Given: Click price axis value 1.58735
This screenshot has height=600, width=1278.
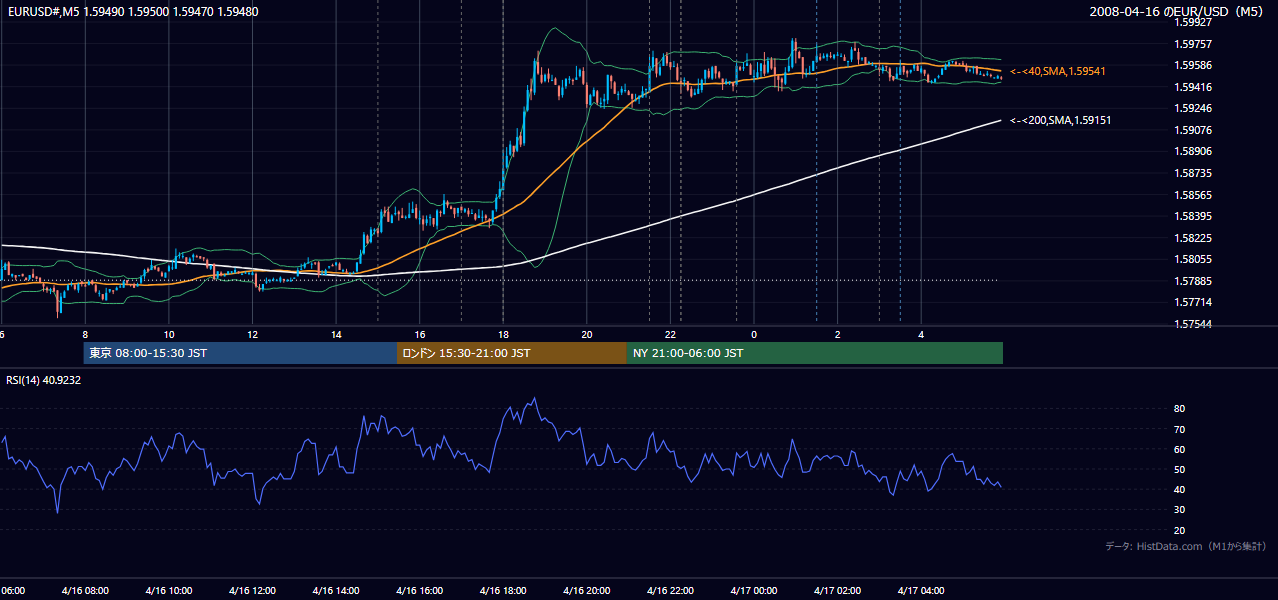Looking at the screenshot, I should point(1192,173).
